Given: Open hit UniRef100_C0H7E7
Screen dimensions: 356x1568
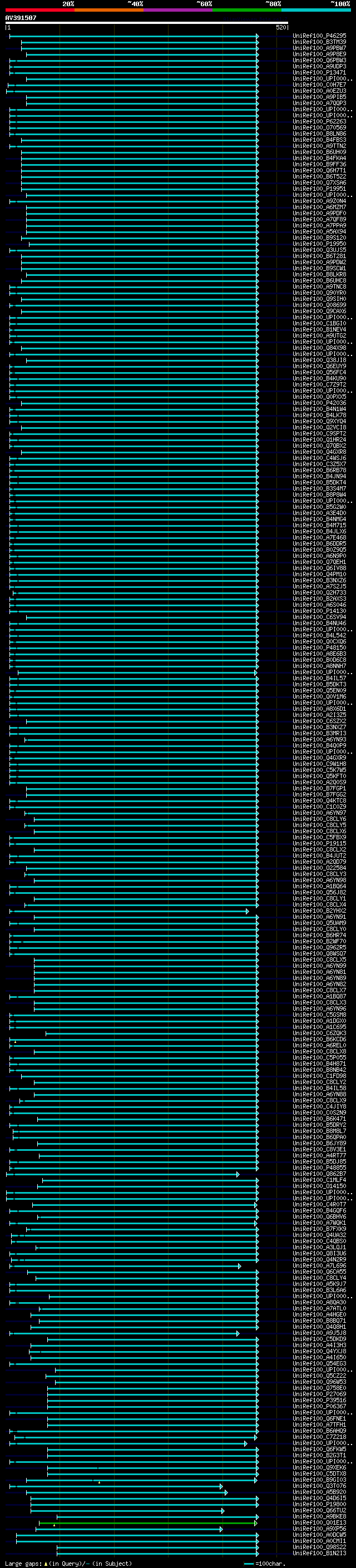Looking at the screenshot, I should [319, 85].
